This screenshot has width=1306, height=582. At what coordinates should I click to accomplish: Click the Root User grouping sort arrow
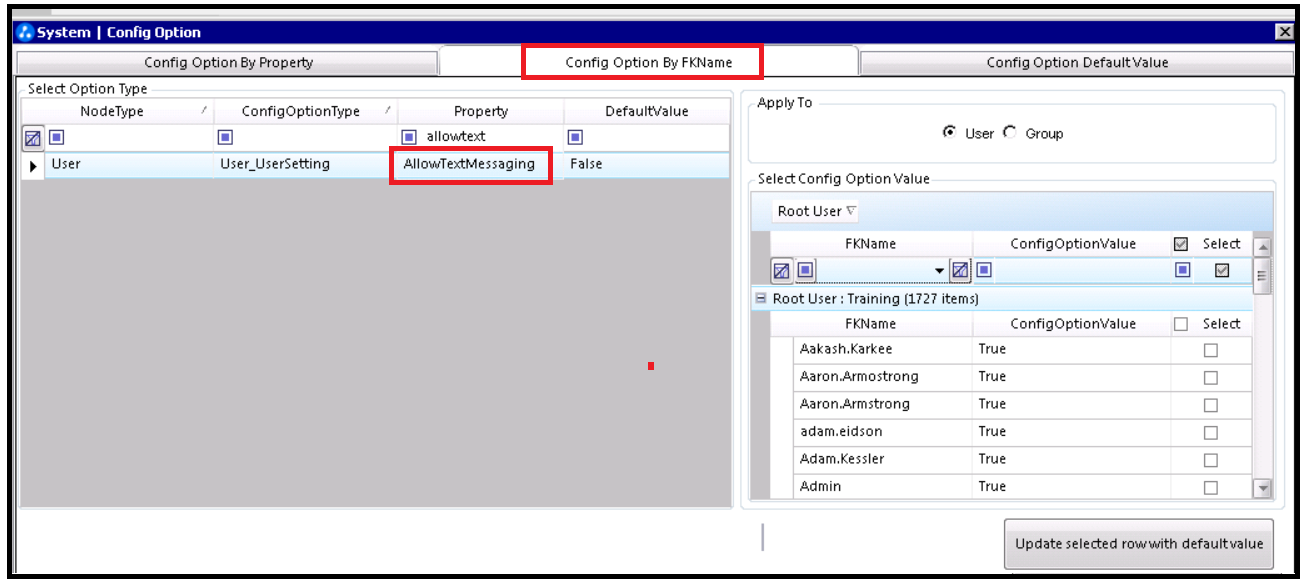851,211
